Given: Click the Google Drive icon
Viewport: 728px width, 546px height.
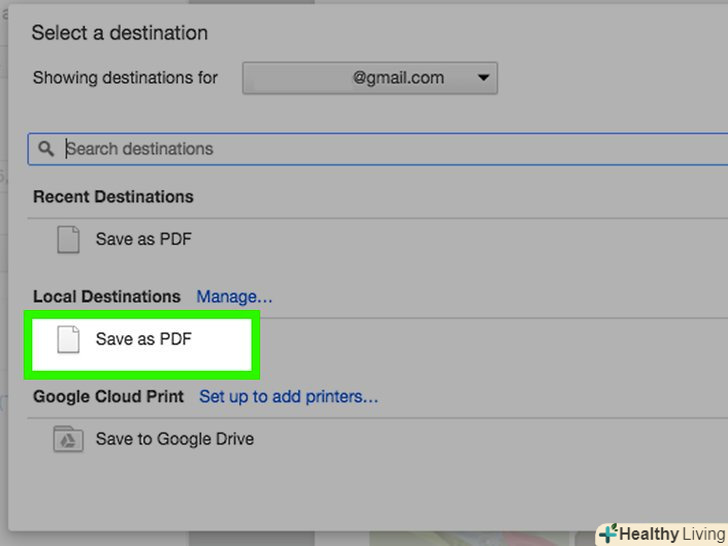Looking at the screenshot, I should (x=67, y=439).
